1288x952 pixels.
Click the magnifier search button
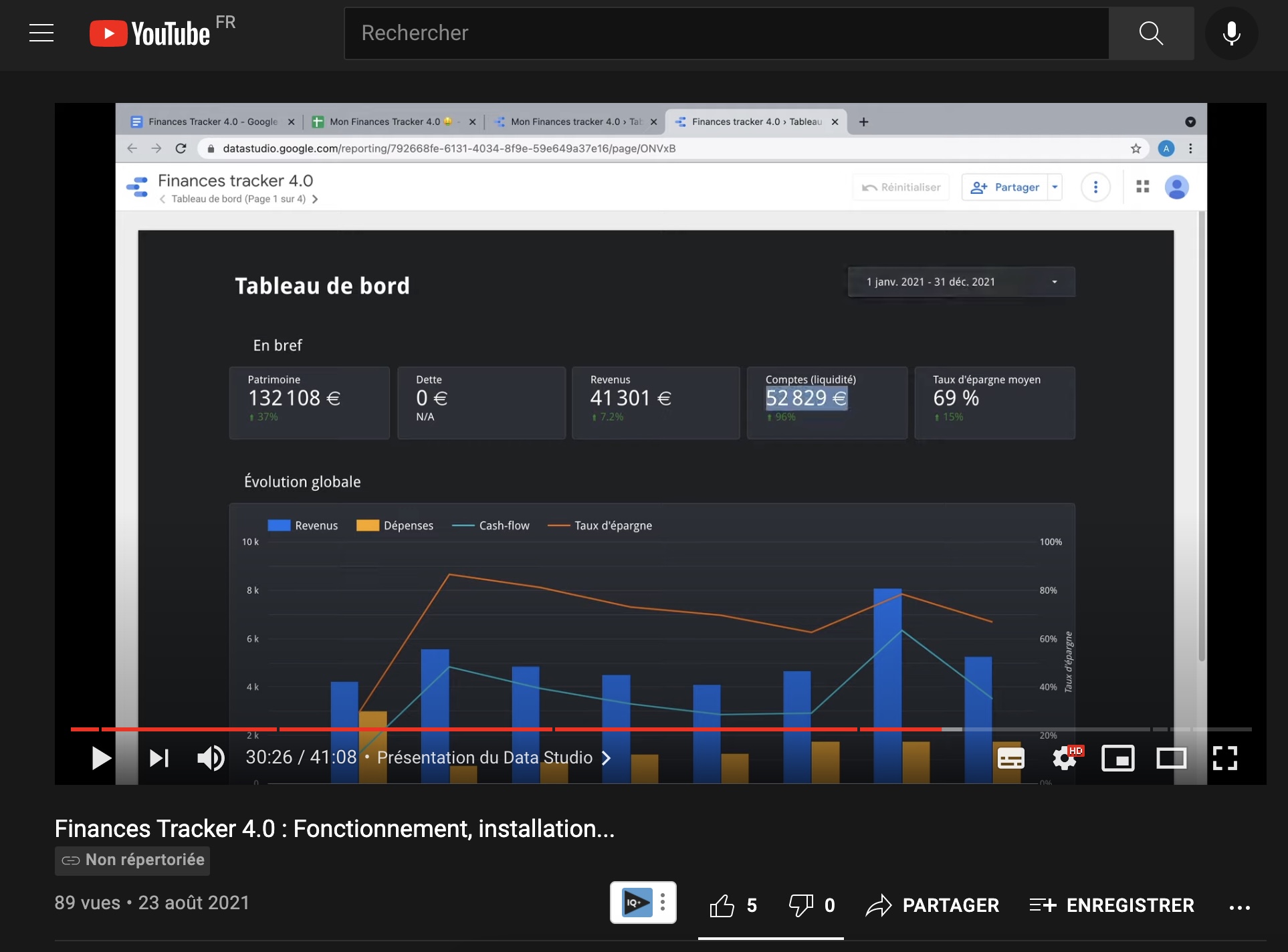(x=1151, y=33)
